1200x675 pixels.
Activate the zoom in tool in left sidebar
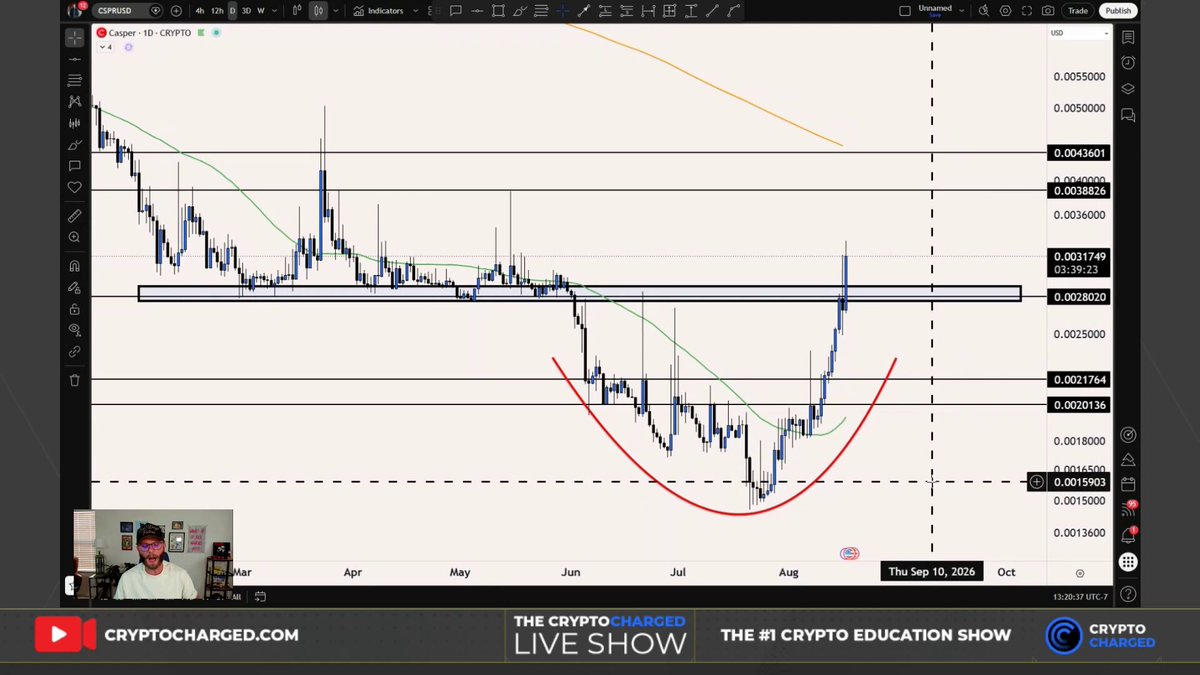[75, 238]
